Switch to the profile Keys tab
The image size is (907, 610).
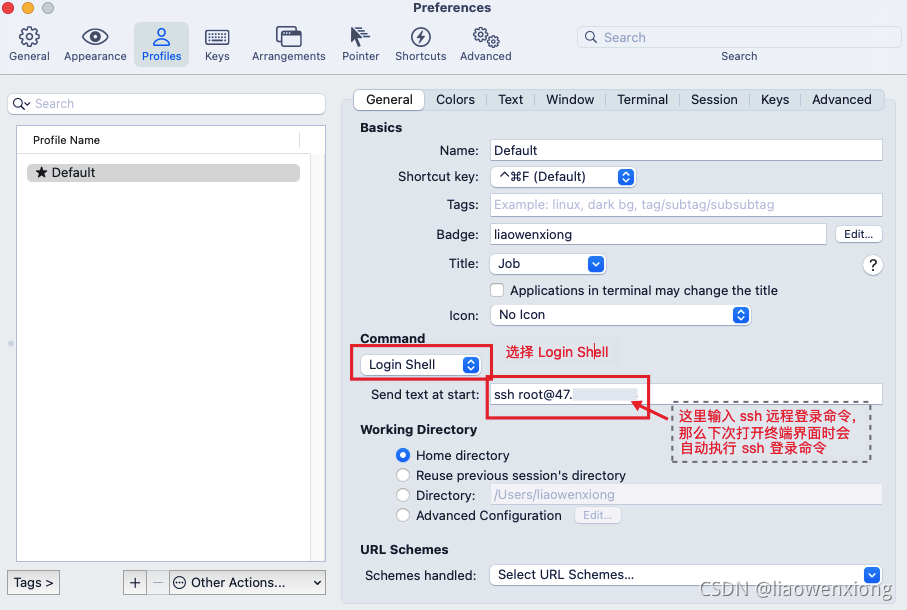[x=775, y=99]
